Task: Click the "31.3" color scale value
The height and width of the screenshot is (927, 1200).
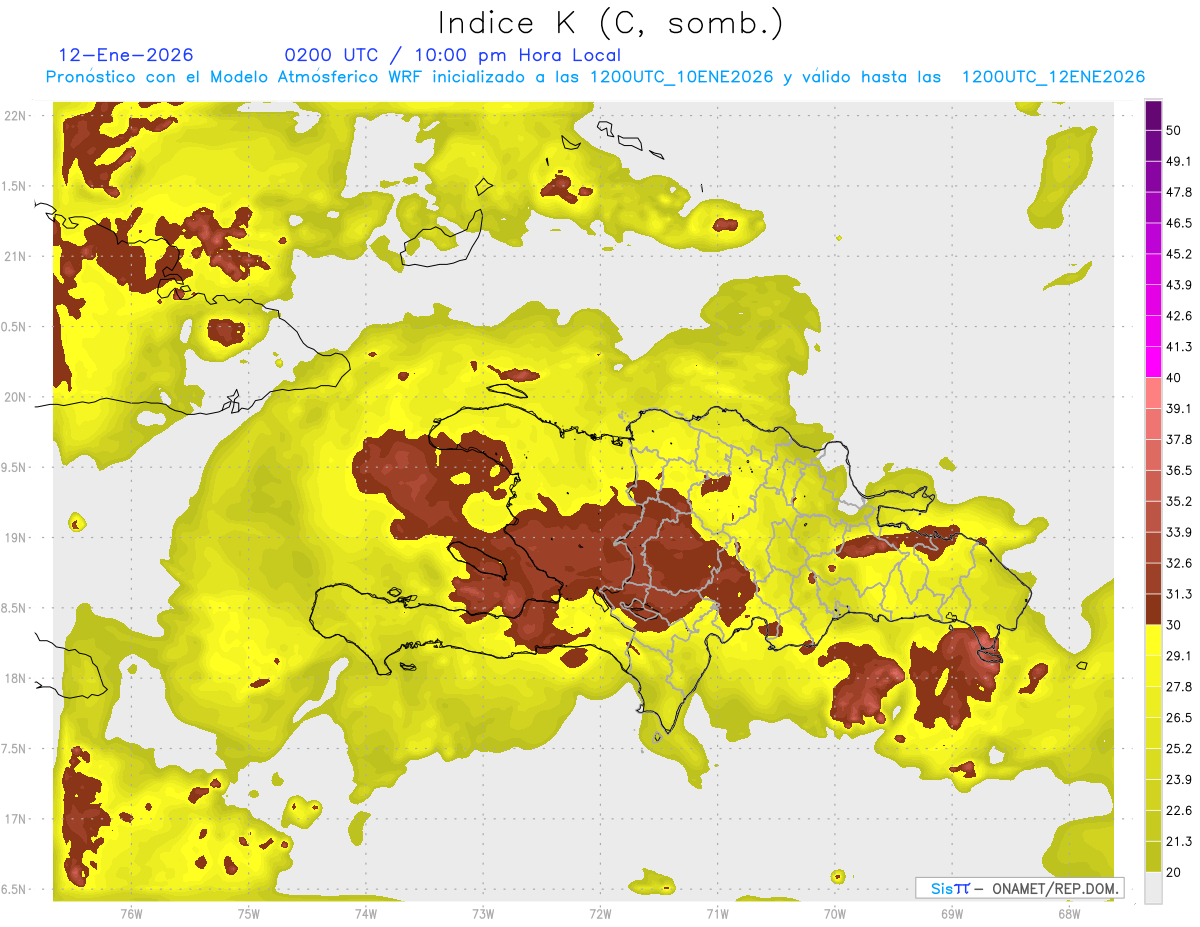Action: click(x=1178, y=594)
